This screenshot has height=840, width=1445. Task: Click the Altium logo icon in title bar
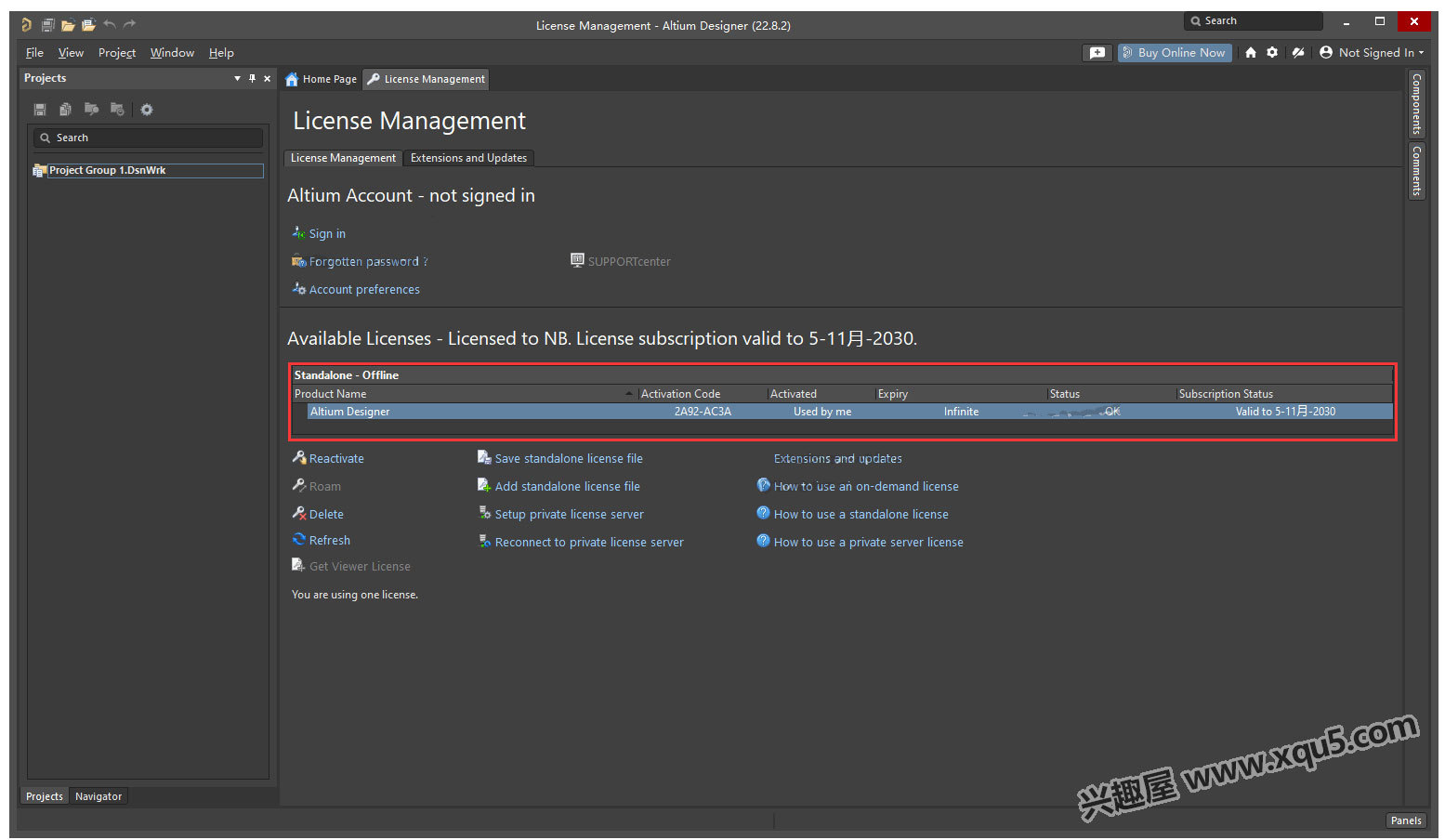point(26,25)
